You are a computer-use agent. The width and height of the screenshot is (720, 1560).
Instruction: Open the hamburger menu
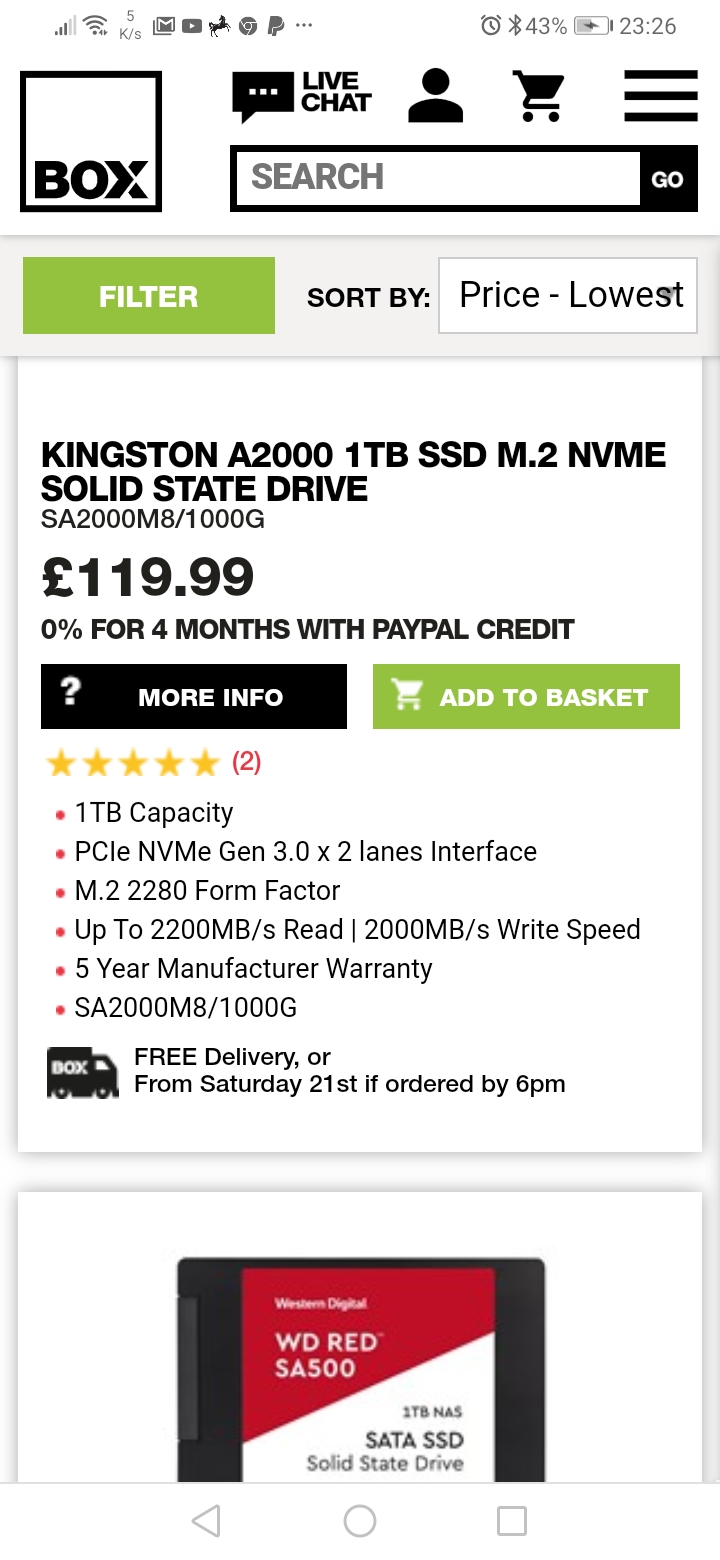(x=660, y=96)
